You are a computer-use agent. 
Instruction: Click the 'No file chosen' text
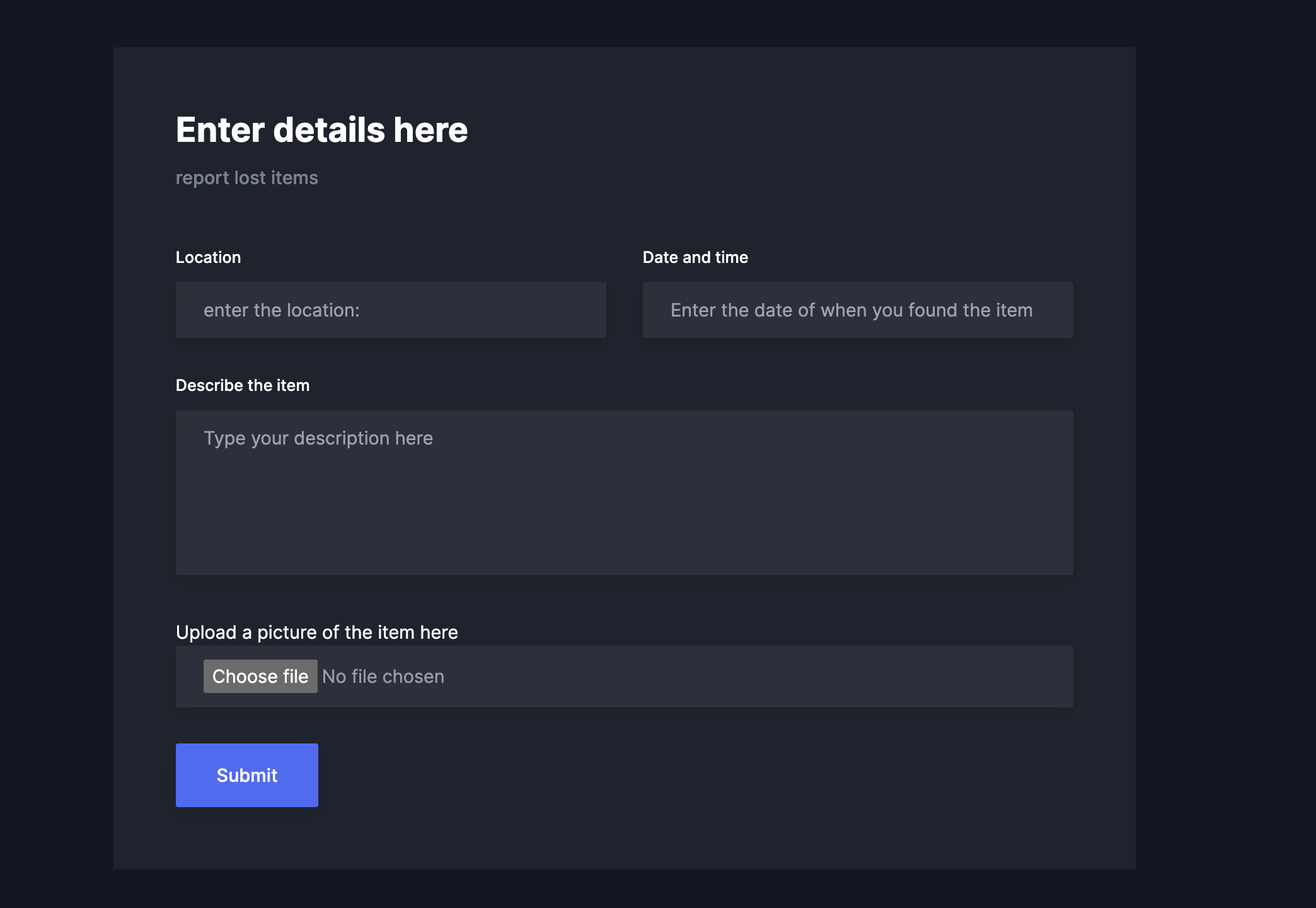coord(383,677)
